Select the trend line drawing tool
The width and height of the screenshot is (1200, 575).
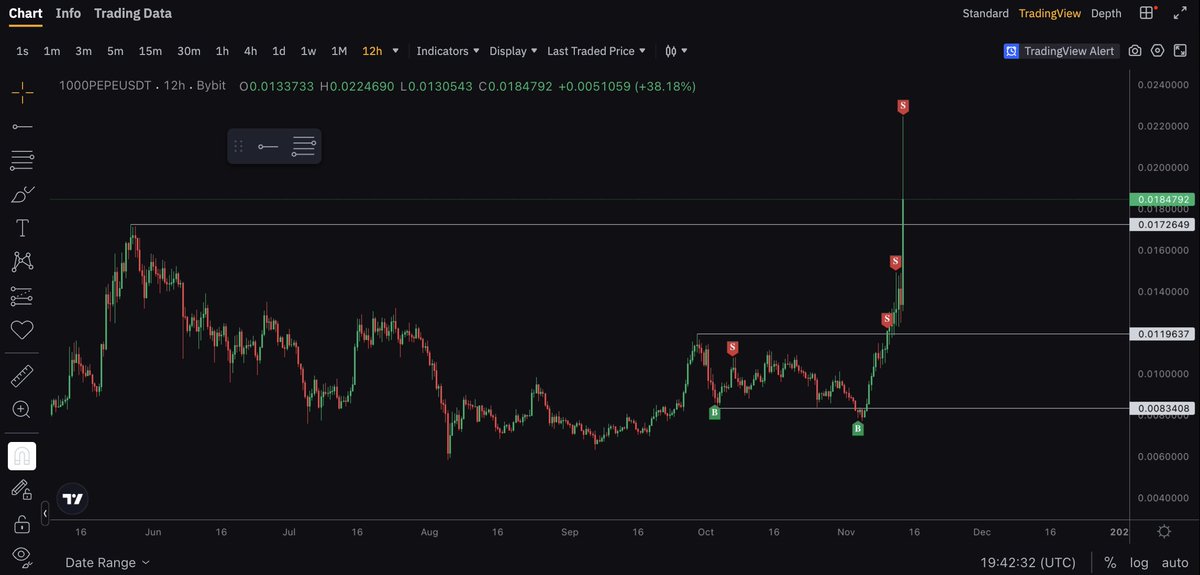[22, 126]
